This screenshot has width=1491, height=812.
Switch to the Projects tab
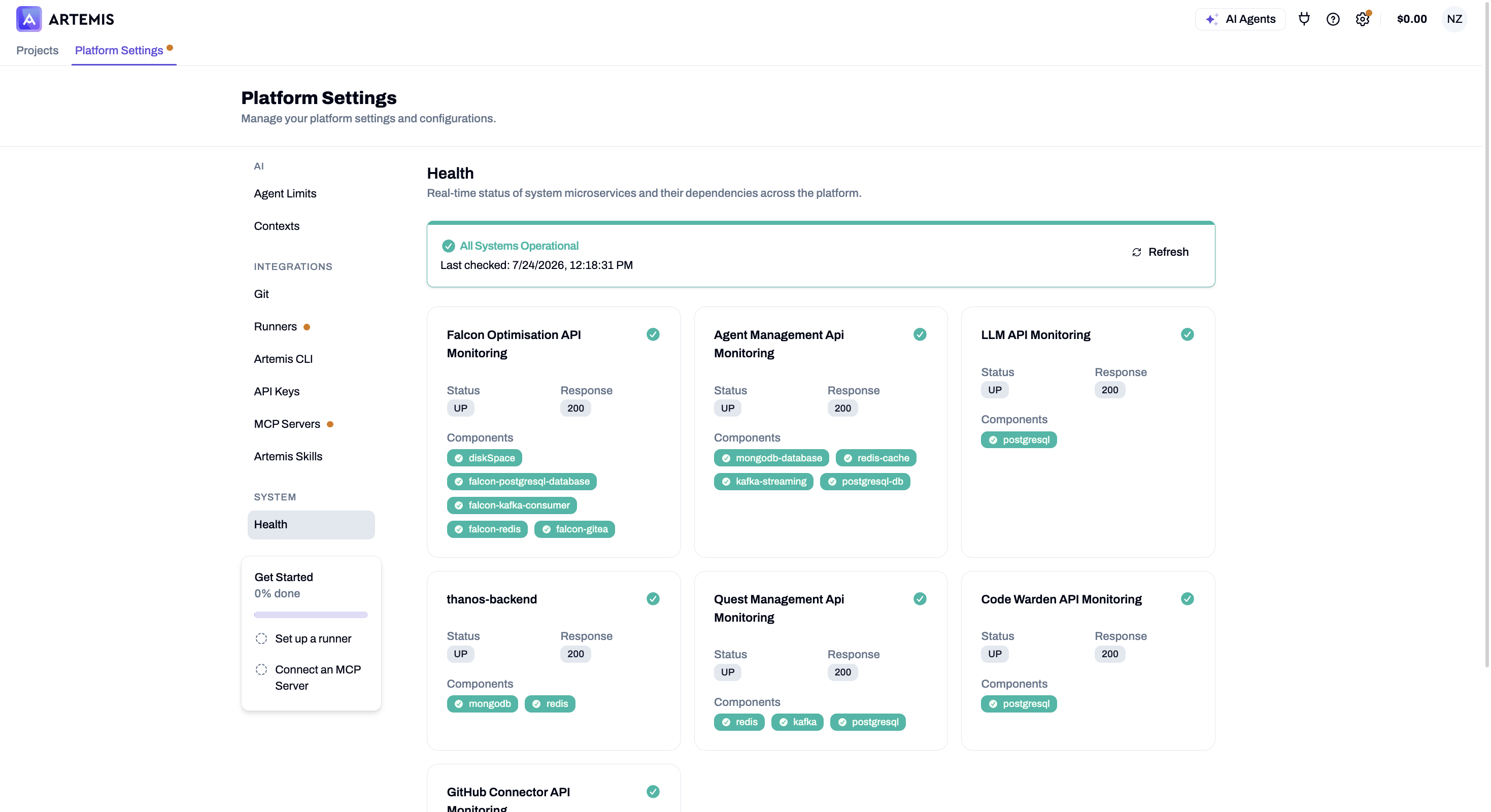pos(37,50)
